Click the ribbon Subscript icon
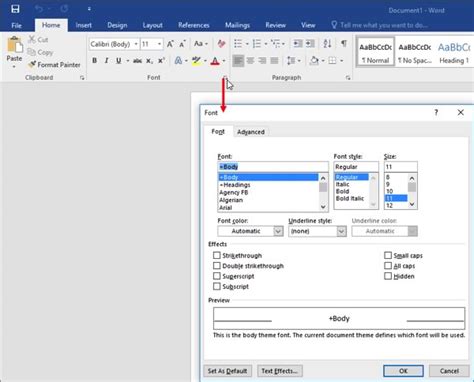 (x=150, y=61)
